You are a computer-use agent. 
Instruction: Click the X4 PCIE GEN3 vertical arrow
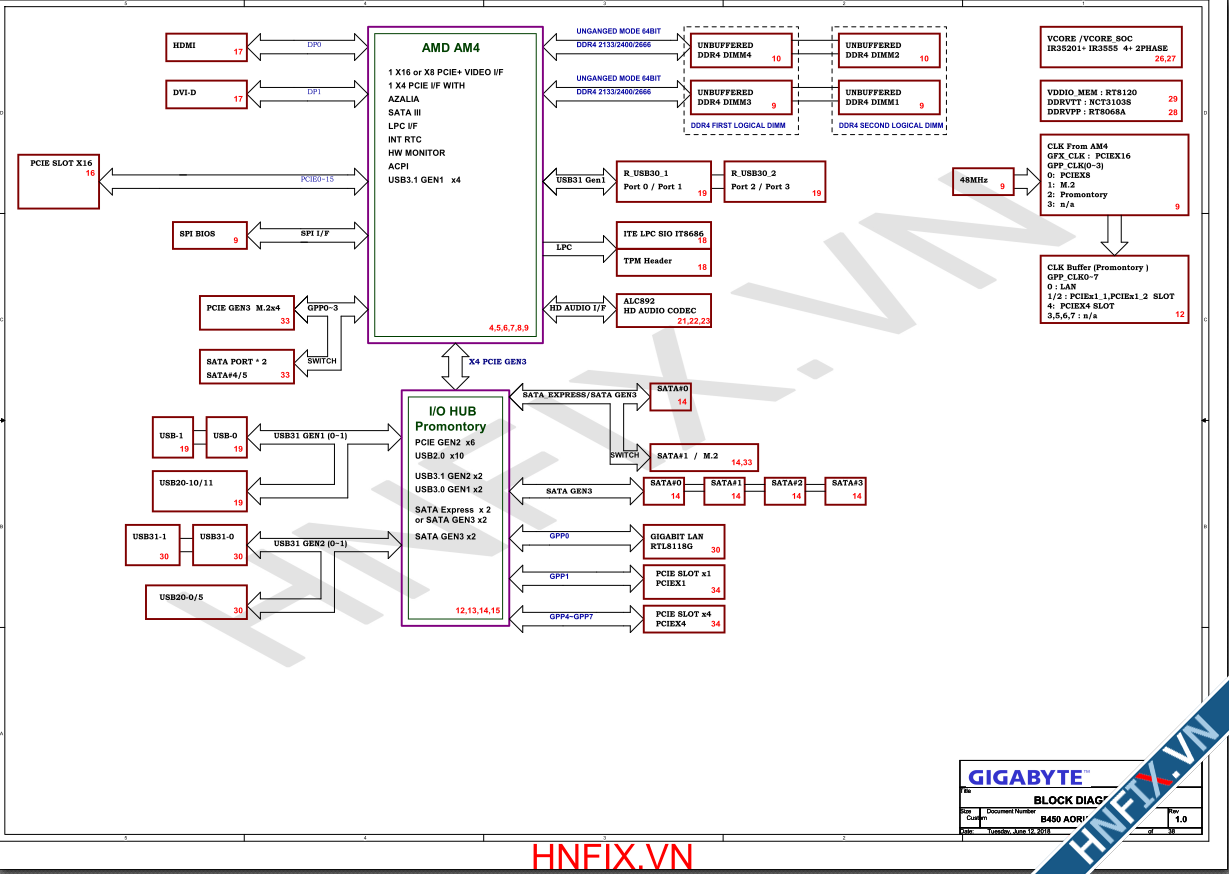pyautogui.click(x=456, y=367)
